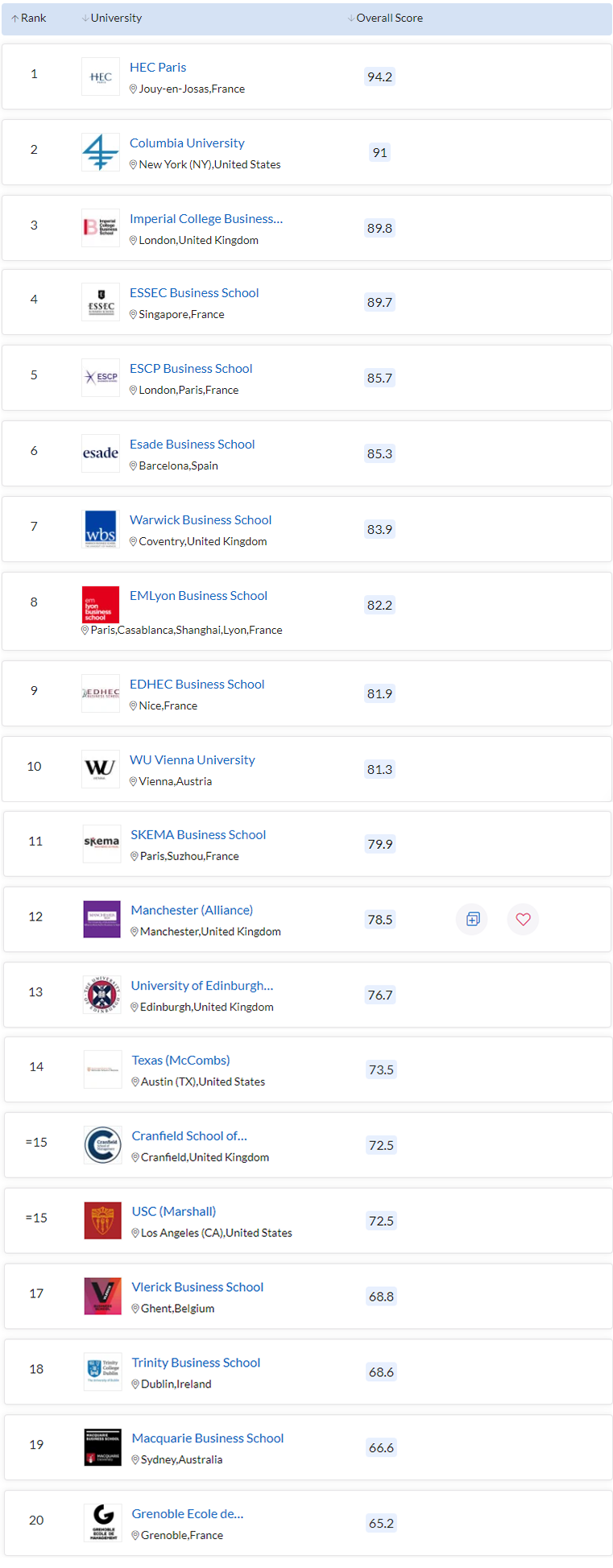Open the SKEMA Business School link
The image size is (613, 1568).
pos(198,834)
